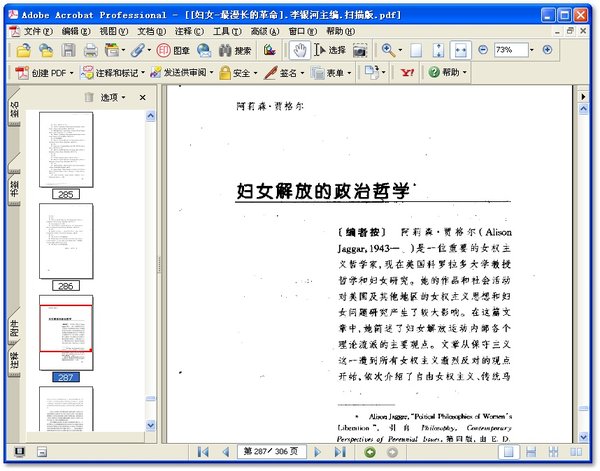Image resolution: width=600 pixels, height=471 pixels.
Task: Open the 视图 menu
Action: pyautogui.click(x=114, y=31)
